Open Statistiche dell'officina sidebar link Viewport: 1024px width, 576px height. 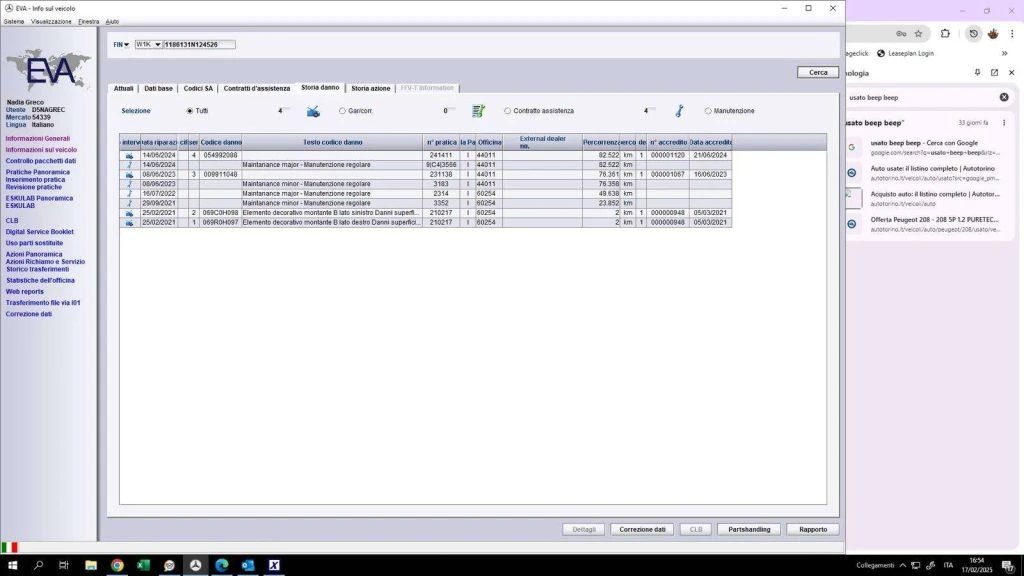coord(40,281)
